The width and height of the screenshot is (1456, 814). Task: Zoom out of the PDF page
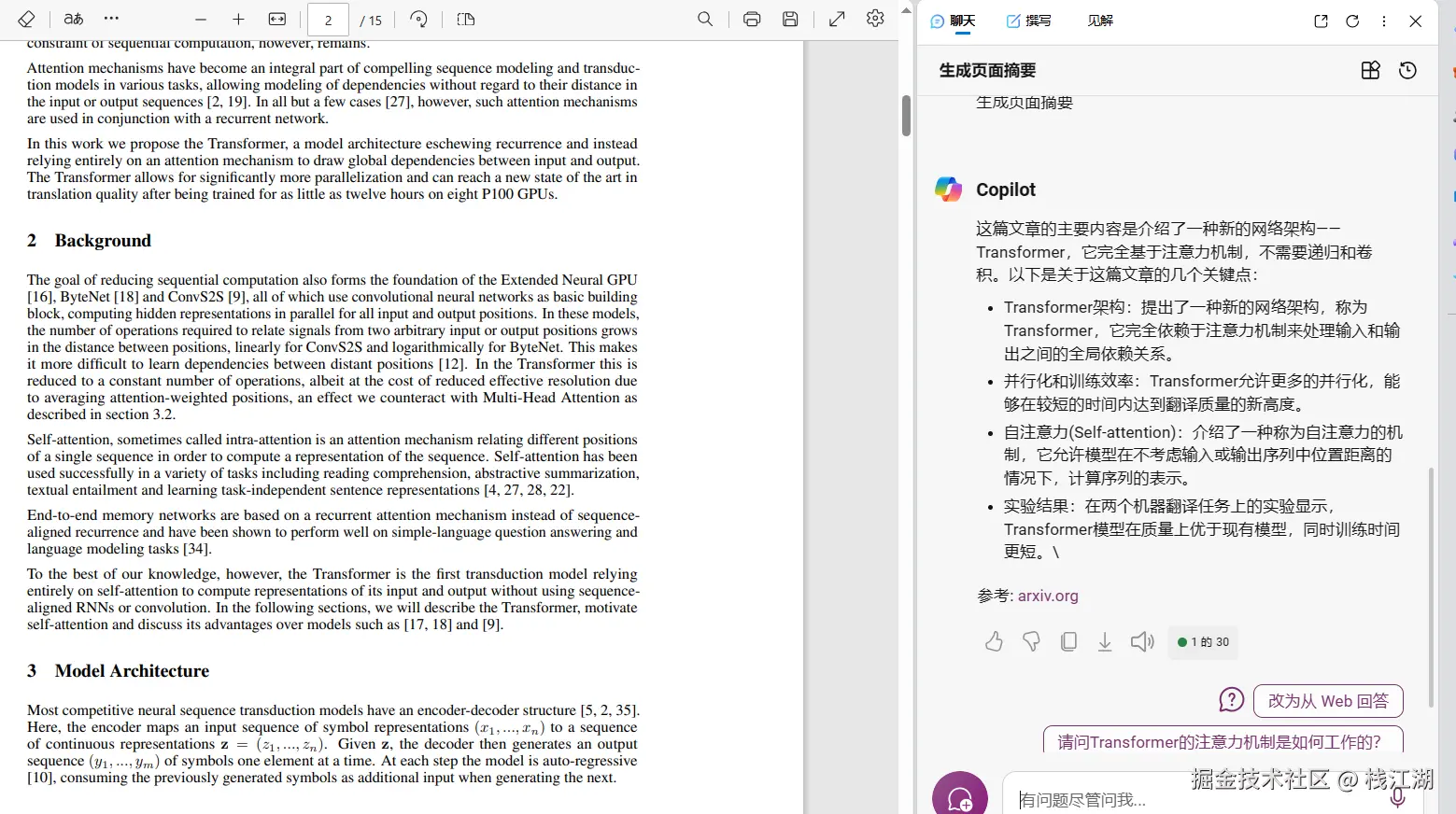click(200, 19)
